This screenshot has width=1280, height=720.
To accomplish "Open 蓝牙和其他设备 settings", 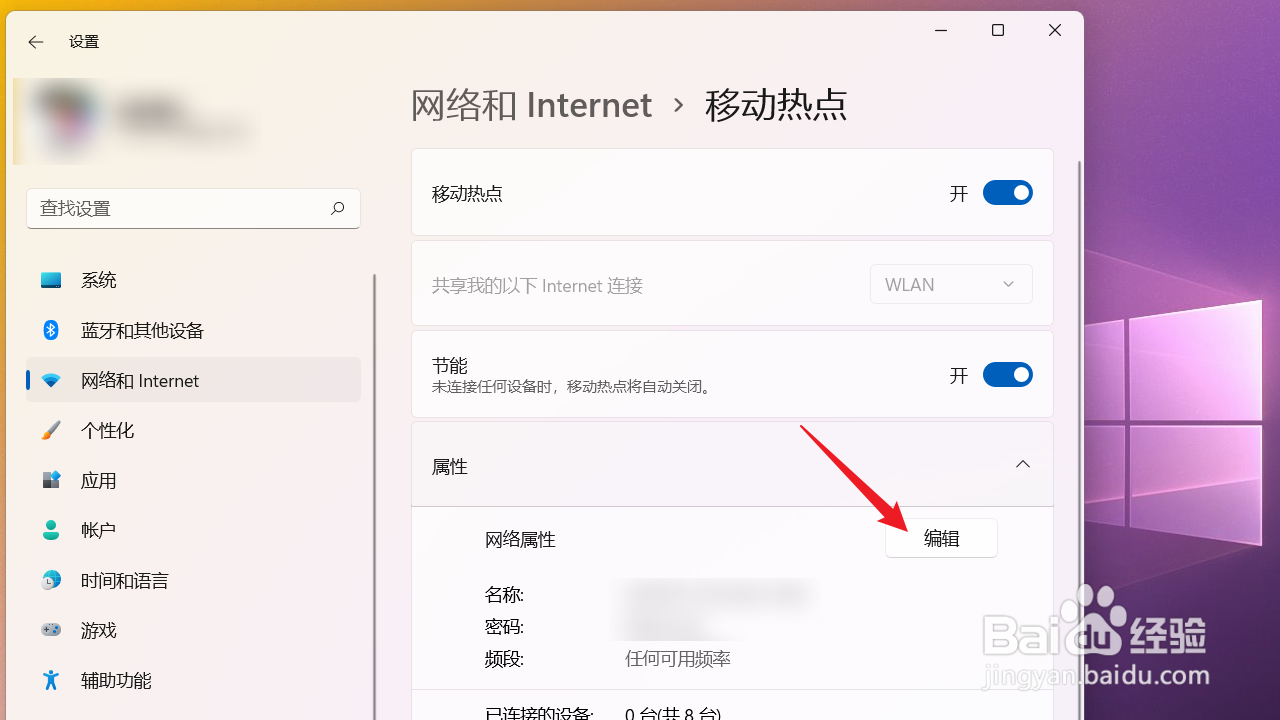I will [51, 330].
